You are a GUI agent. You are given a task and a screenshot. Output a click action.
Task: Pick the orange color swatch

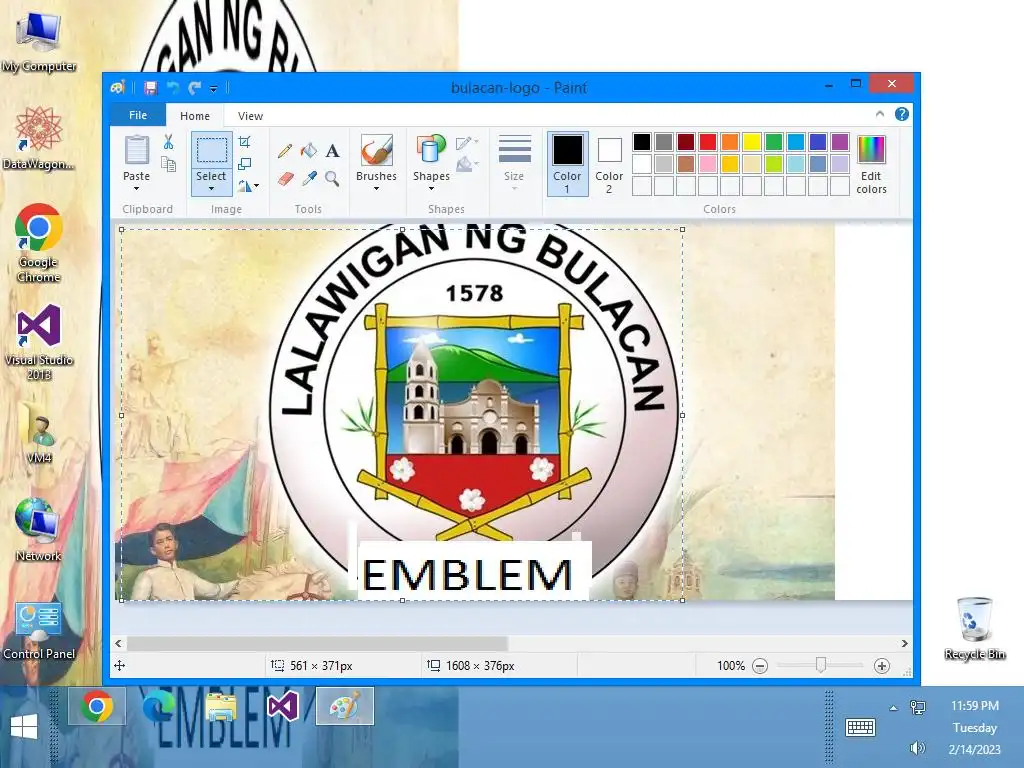click(x=729, y=142)
